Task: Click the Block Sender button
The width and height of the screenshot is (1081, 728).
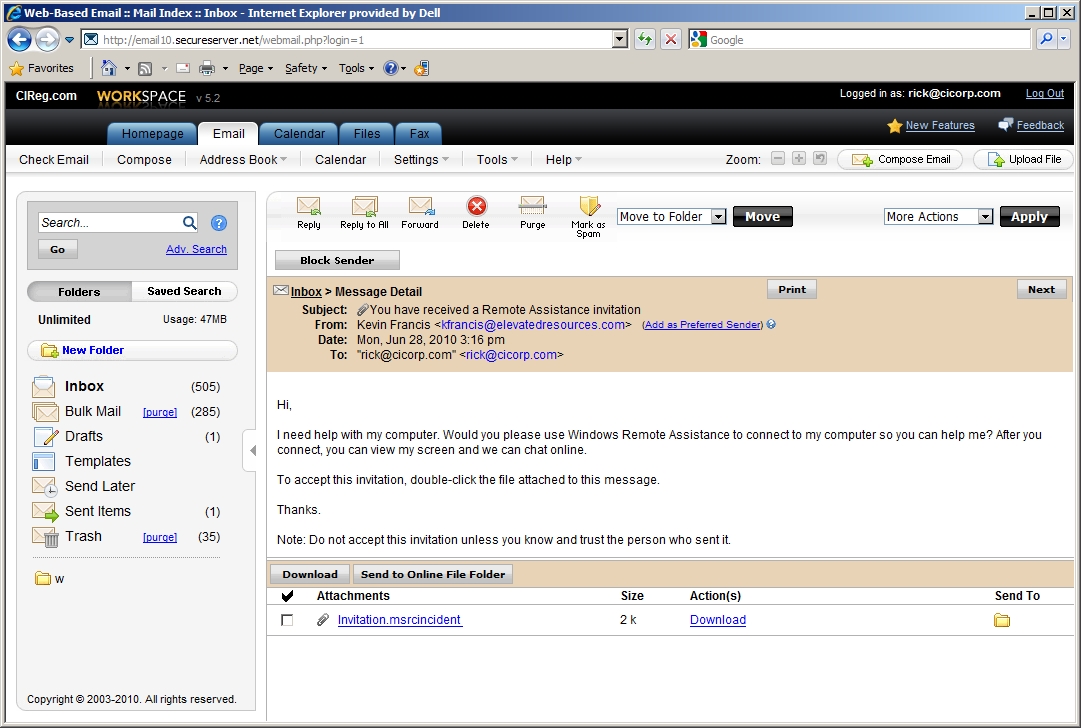Action: coord(337,261)
